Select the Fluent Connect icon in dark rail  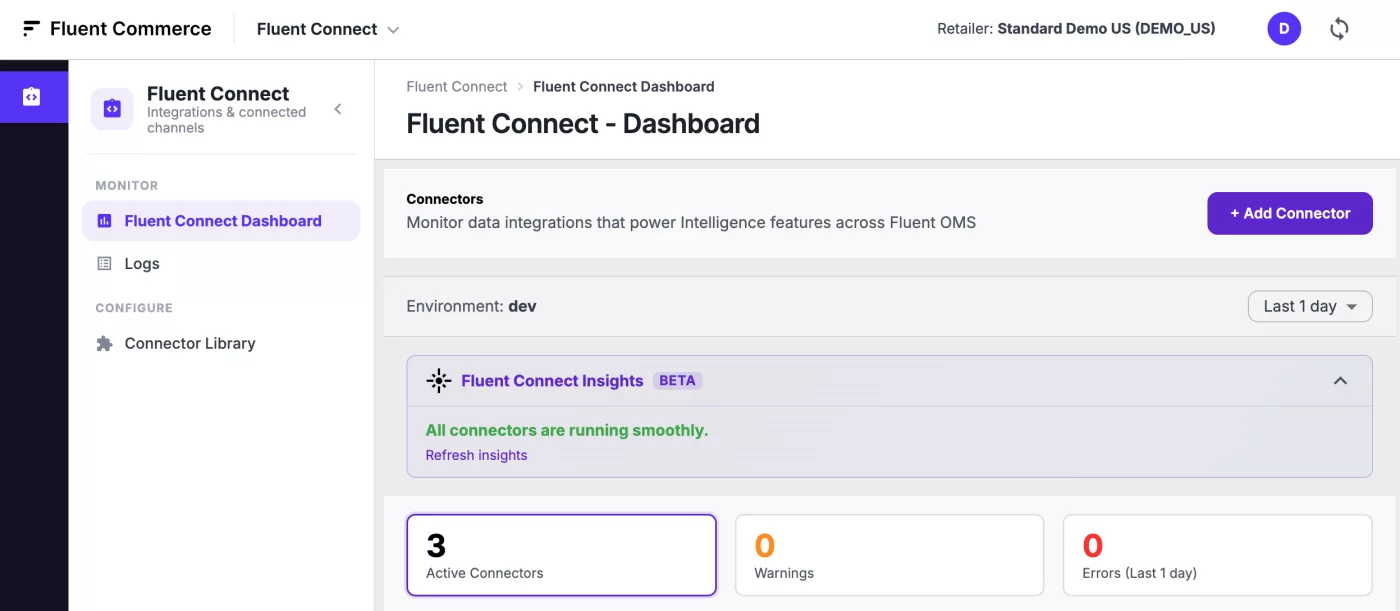(32, 97)
